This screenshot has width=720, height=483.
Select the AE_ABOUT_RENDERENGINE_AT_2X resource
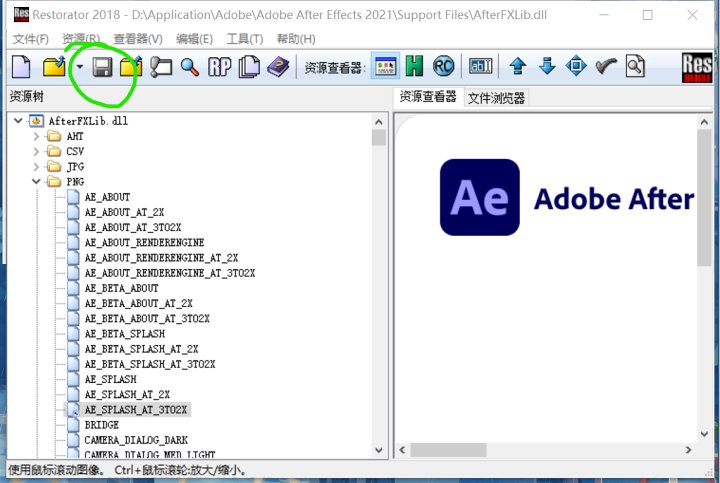point(161,258)
